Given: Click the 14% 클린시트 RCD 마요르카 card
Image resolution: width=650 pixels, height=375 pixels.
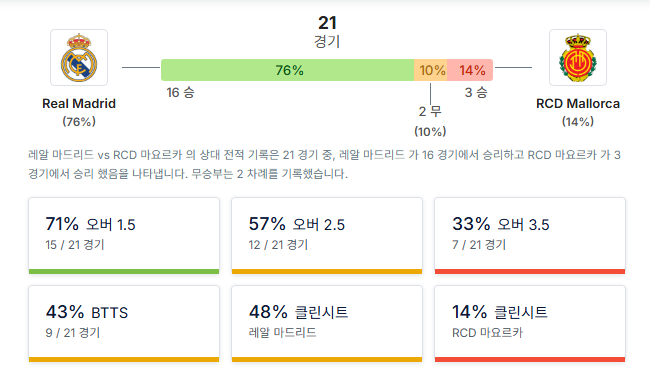Looking at the screenshot, I should click(x=530, y=324).
